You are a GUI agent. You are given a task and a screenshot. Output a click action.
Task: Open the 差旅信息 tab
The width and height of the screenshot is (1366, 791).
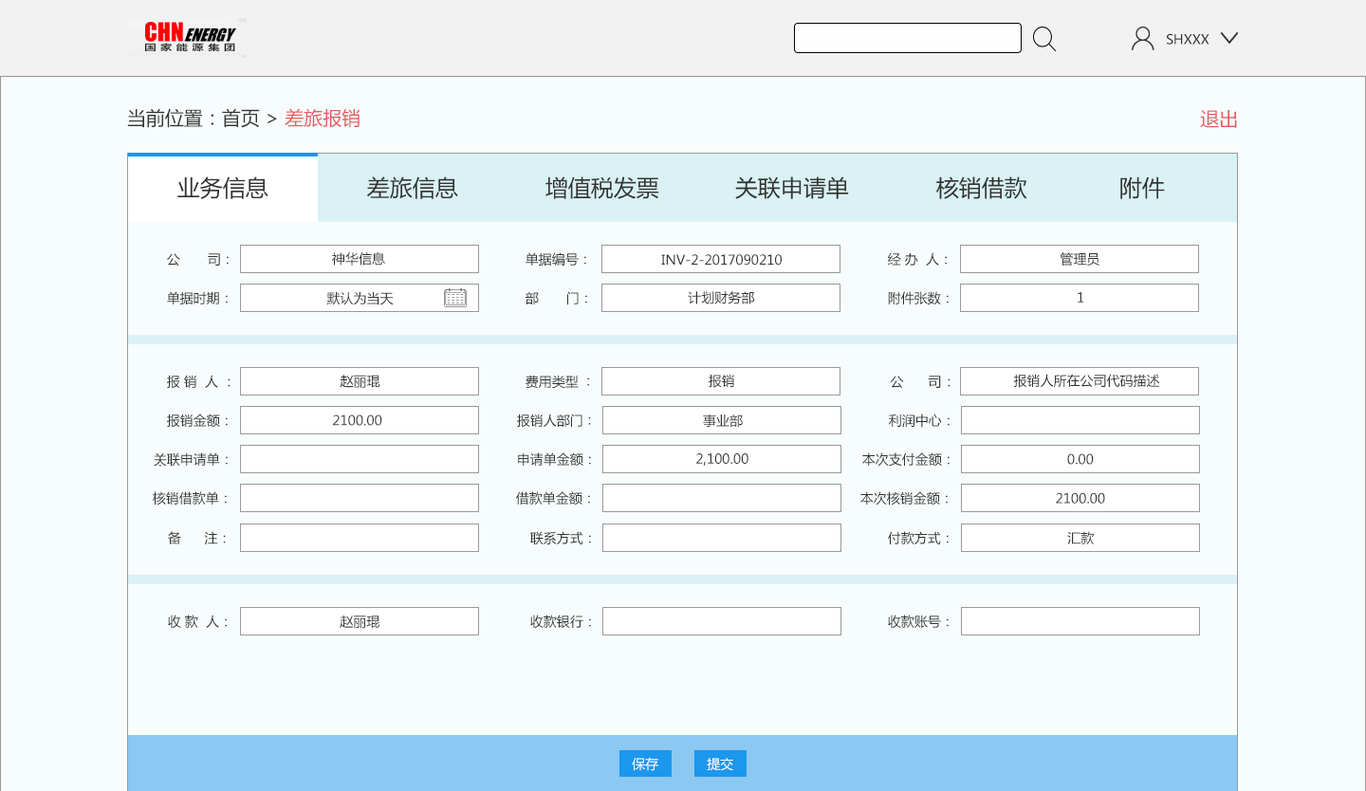pyautogui.click(x=412, y=188)
